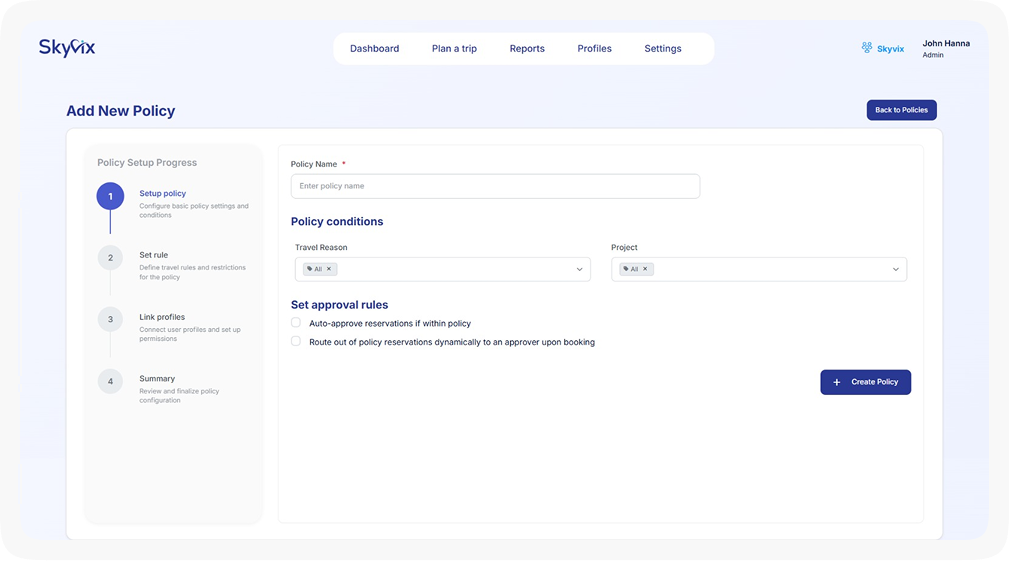Open the Reports navigation item

527,49
